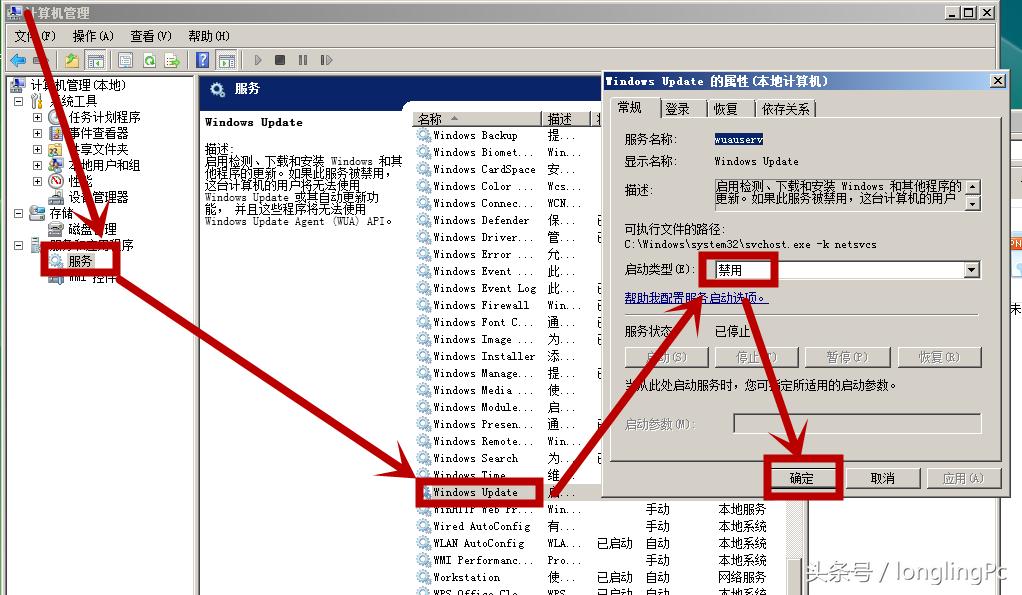Image resolution: width=1022 pixels, height=595 pixels.
Task: Click the pause service icon
Action: coord(302,60)
